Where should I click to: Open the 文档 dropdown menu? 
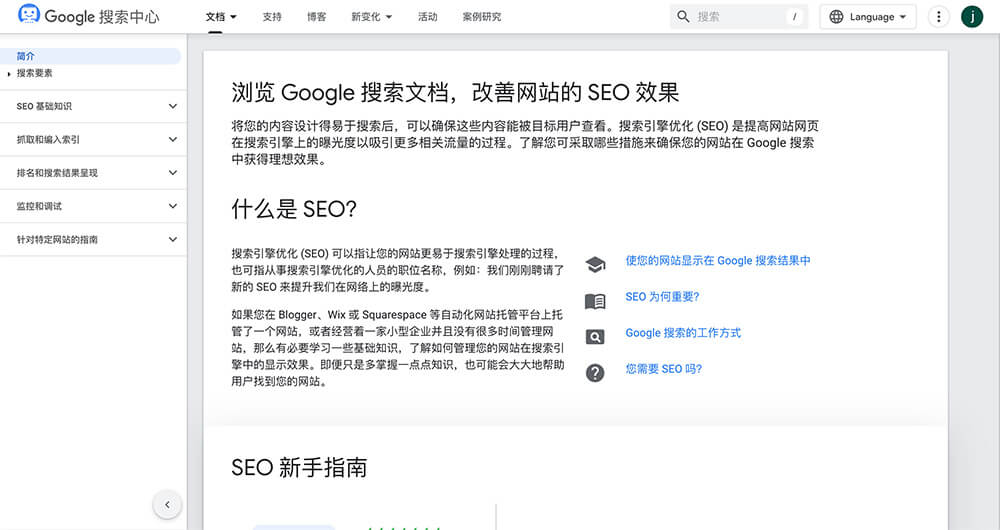(x=221, y=17)
